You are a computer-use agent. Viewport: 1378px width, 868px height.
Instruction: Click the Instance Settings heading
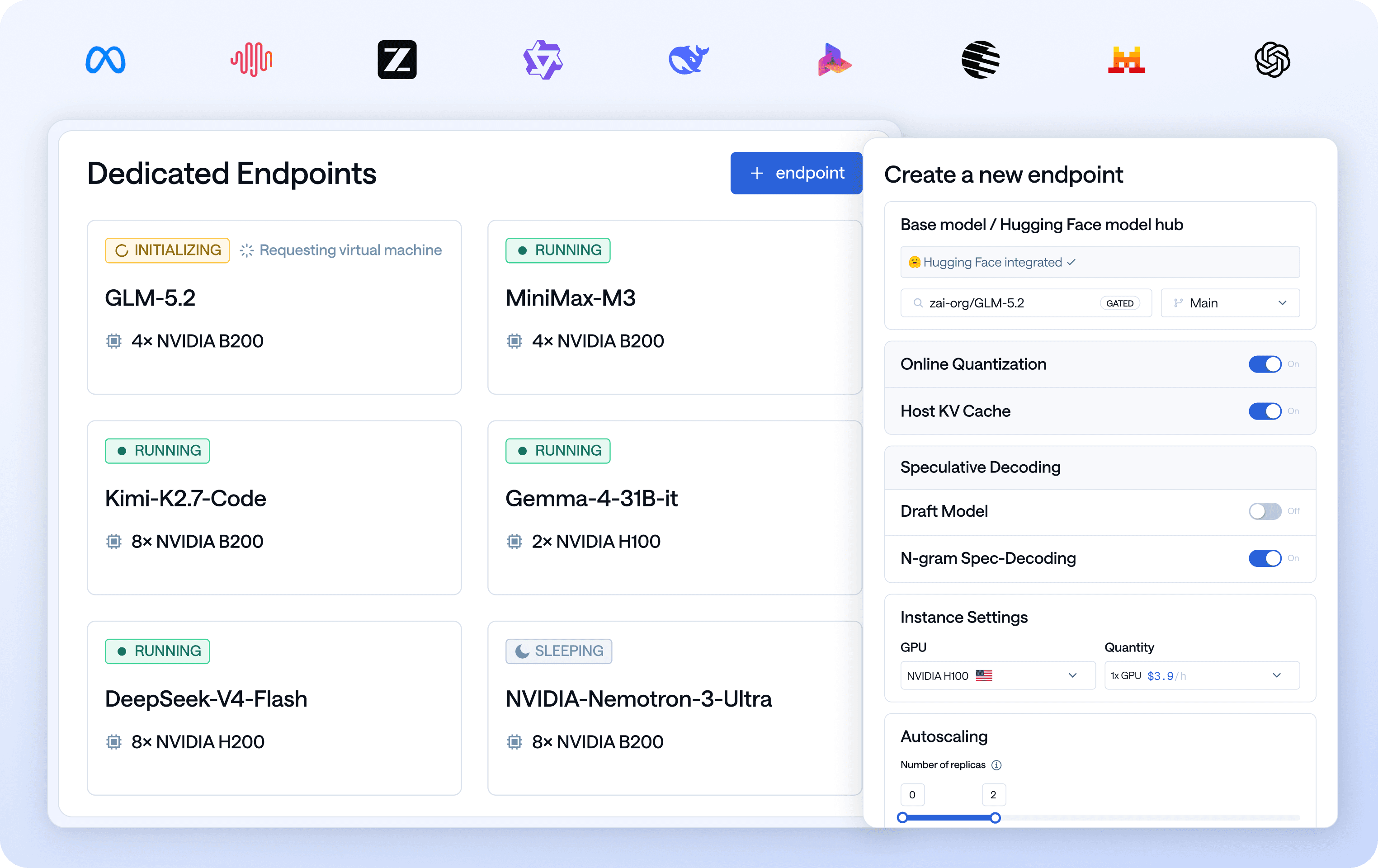coord(964,618)
